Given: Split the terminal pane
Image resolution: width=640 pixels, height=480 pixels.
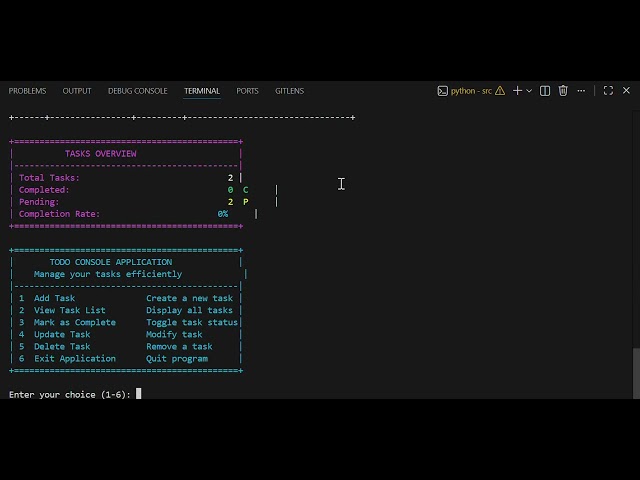Looking at the screenshot, I should pos(545,91).
